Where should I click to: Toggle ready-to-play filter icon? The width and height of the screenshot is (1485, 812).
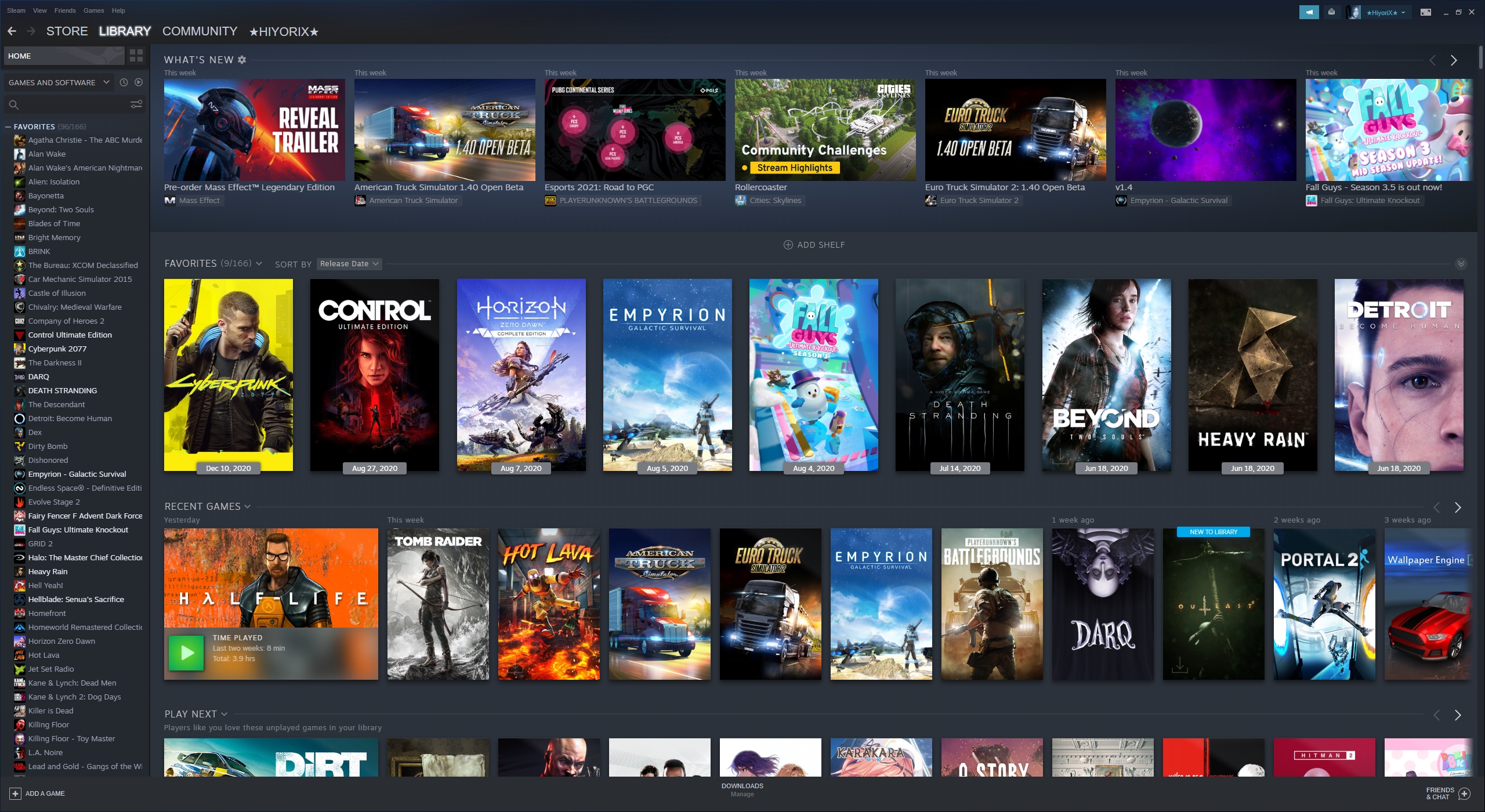(x=139, y=82)
